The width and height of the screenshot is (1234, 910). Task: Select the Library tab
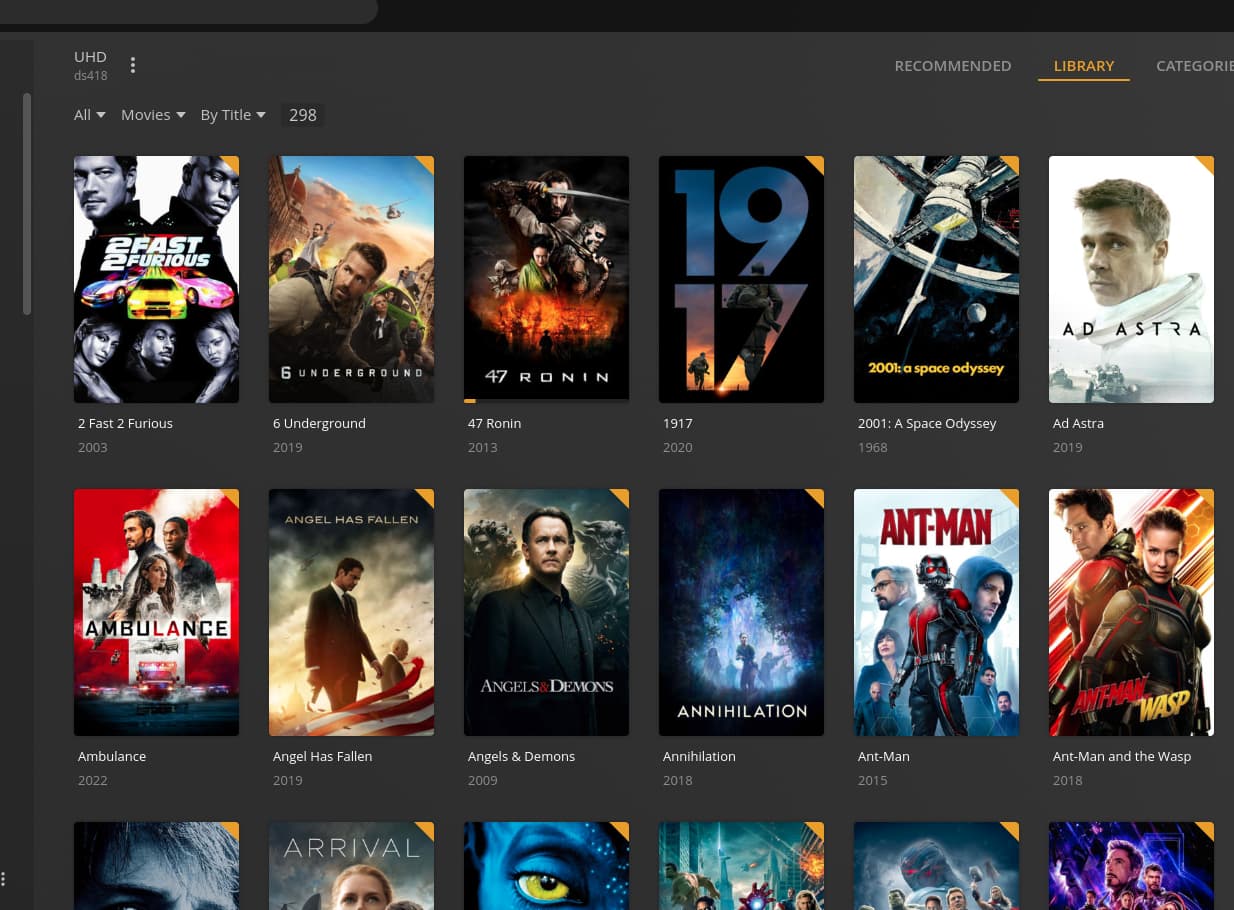1084,66
